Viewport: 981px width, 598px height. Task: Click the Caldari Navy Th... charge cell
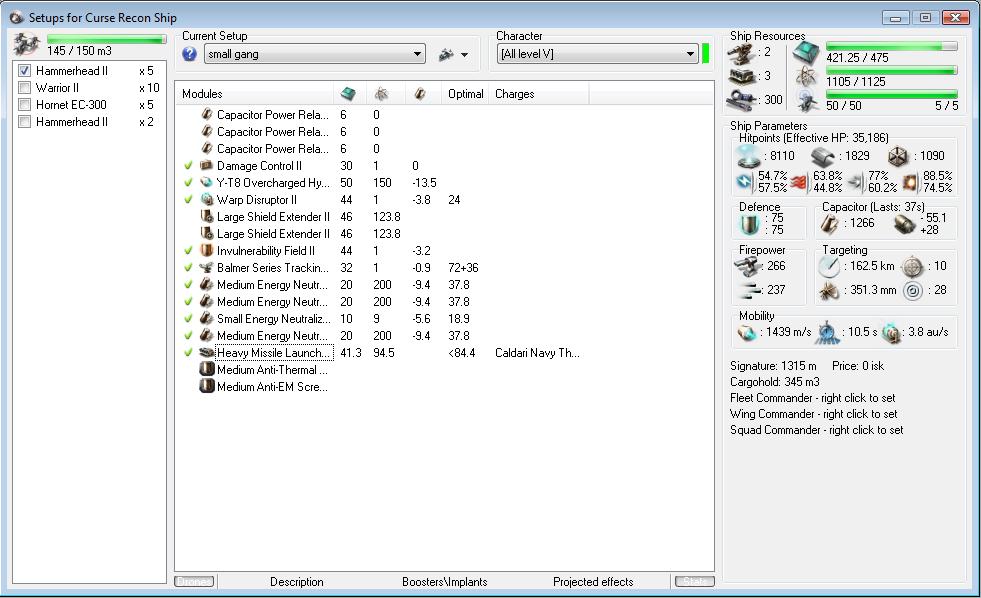(537, 353)
